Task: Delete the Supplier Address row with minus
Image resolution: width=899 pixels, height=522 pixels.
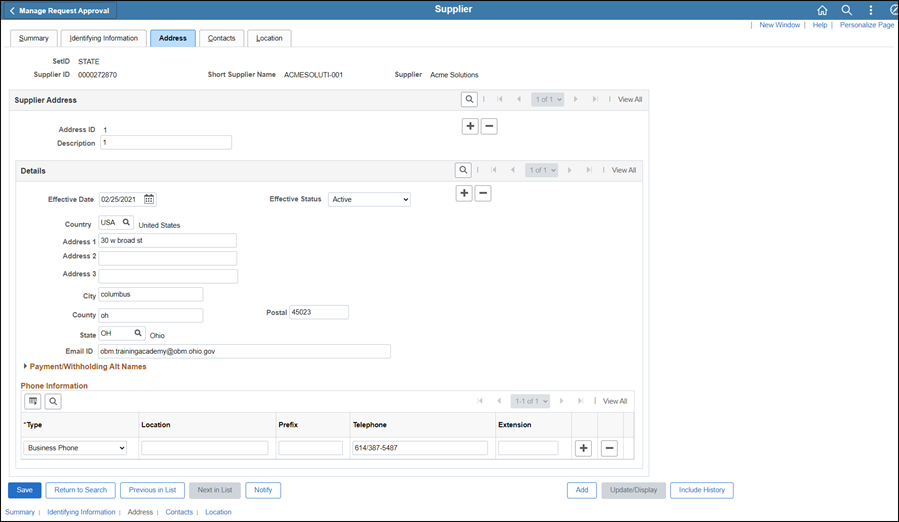Action: [489, 126]
